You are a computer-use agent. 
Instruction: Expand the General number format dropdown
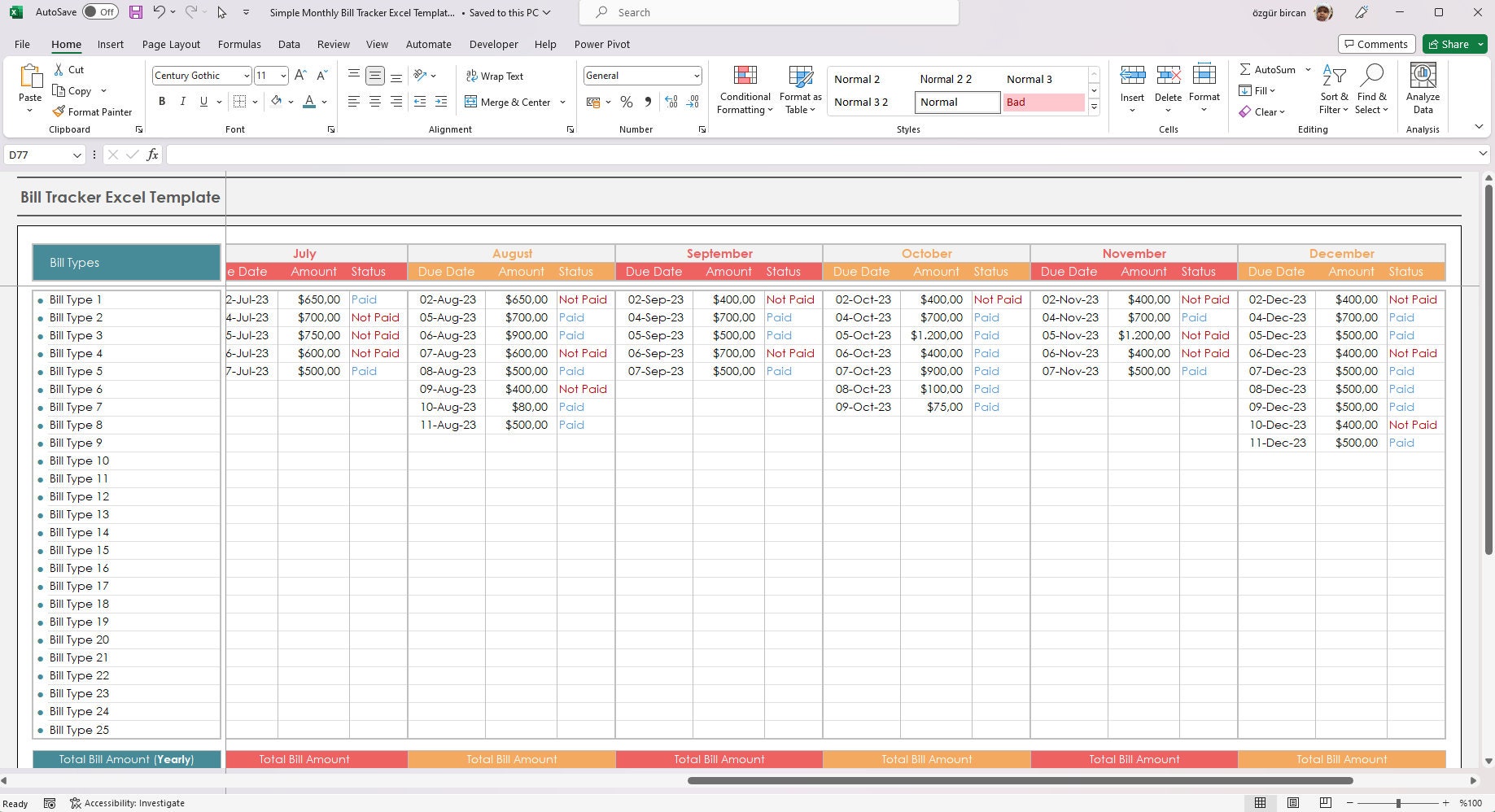(x=697, y=76)
